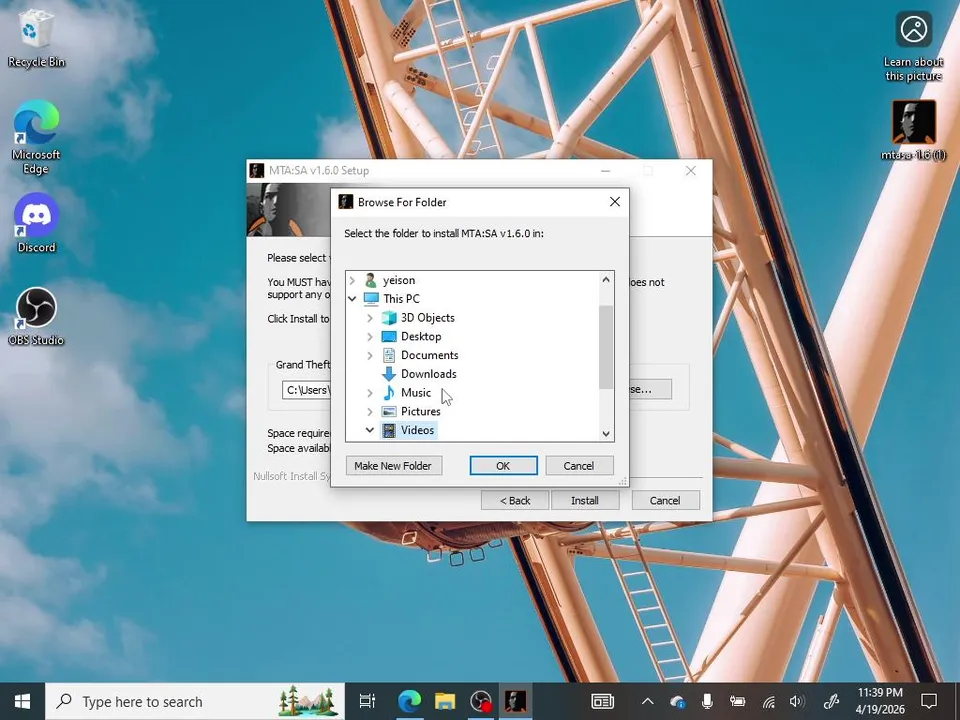This screenshot has height=720, width=960.
Task: Select the Desktop folder icon in tree
Action: coord(389,337)
